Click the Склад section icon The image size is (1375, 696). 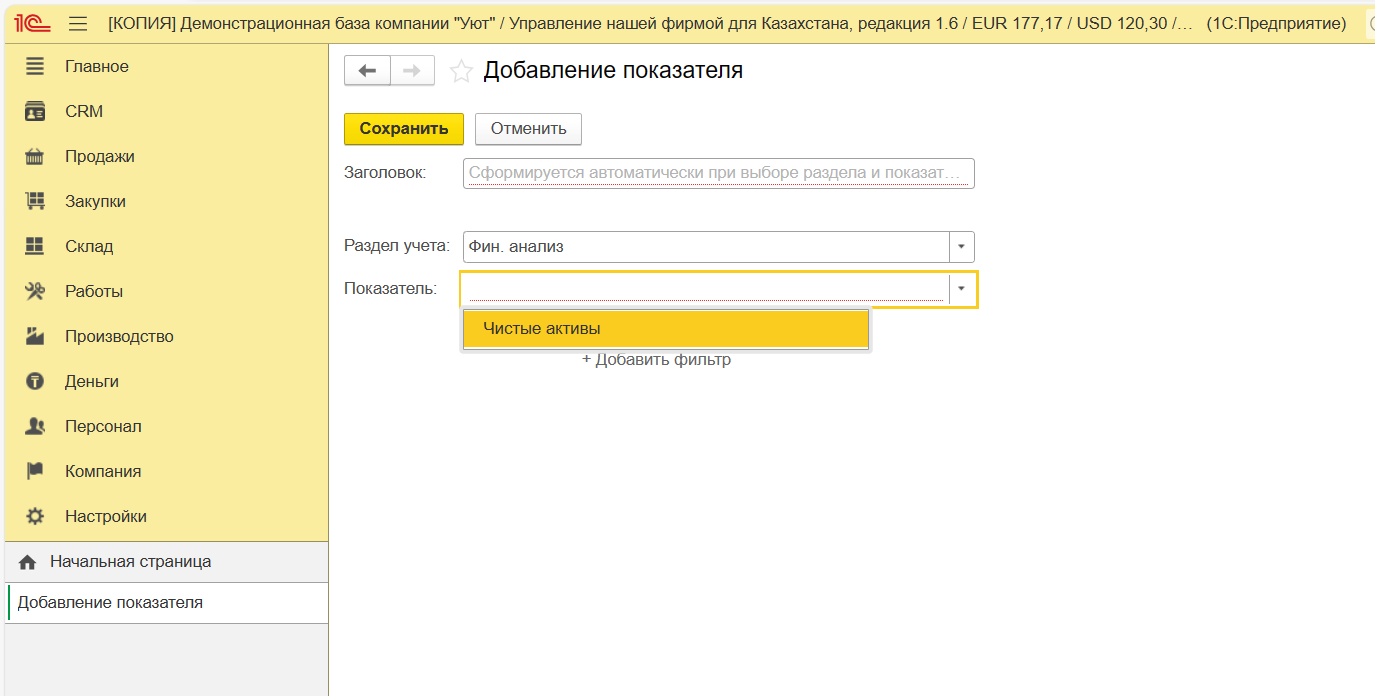coord(35,246)
